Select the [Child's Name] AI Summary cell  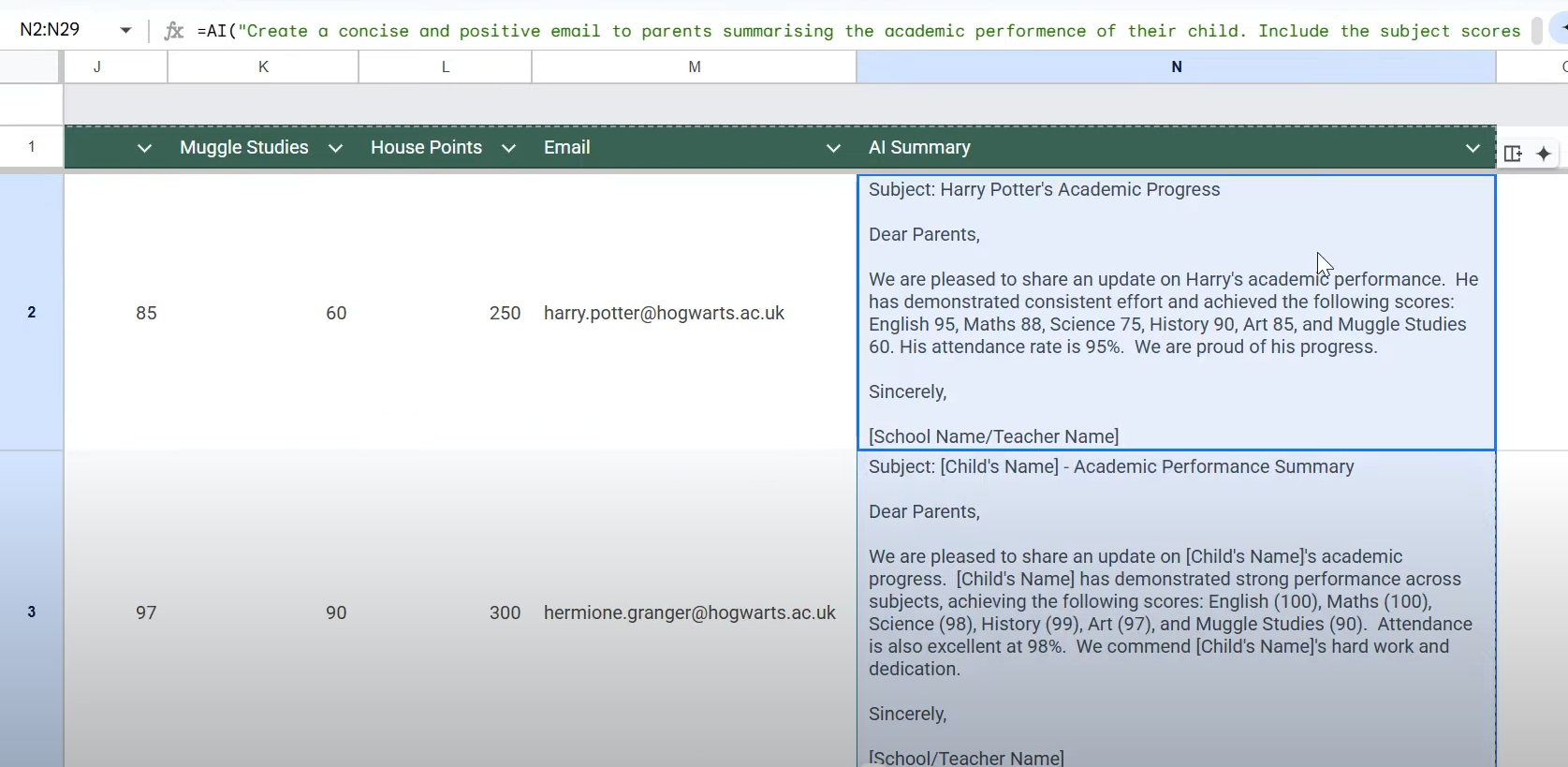coord(1177,610)
